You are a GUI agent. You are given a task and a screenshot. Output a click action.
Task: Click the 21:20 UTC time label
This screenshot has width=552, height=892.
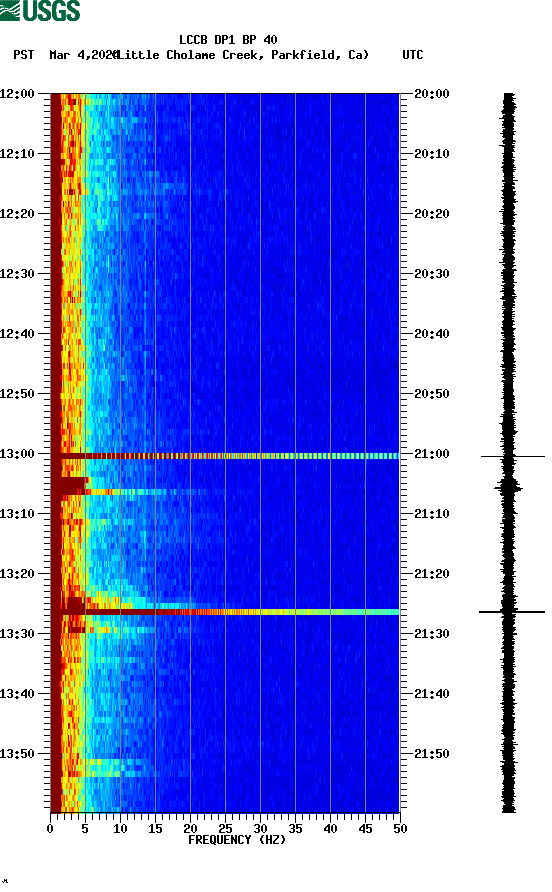point(432,573)
